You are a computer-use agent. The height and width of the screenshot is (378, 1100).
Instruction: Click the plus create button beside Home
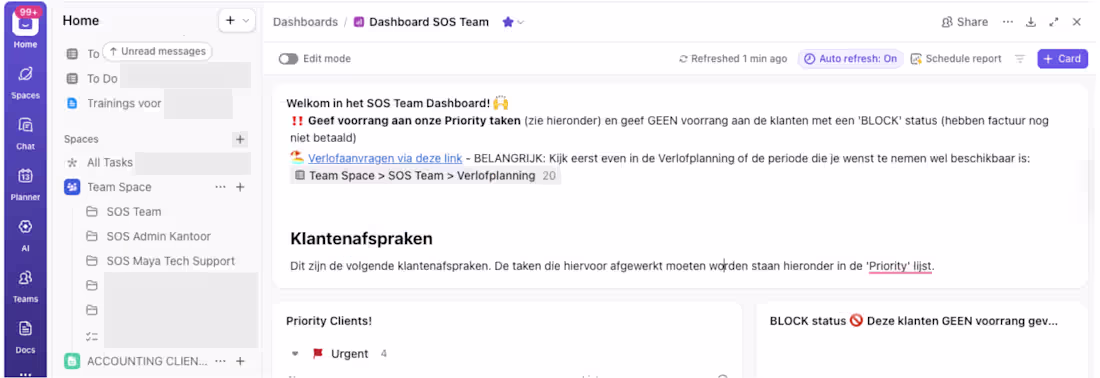(x=230, y=21)
